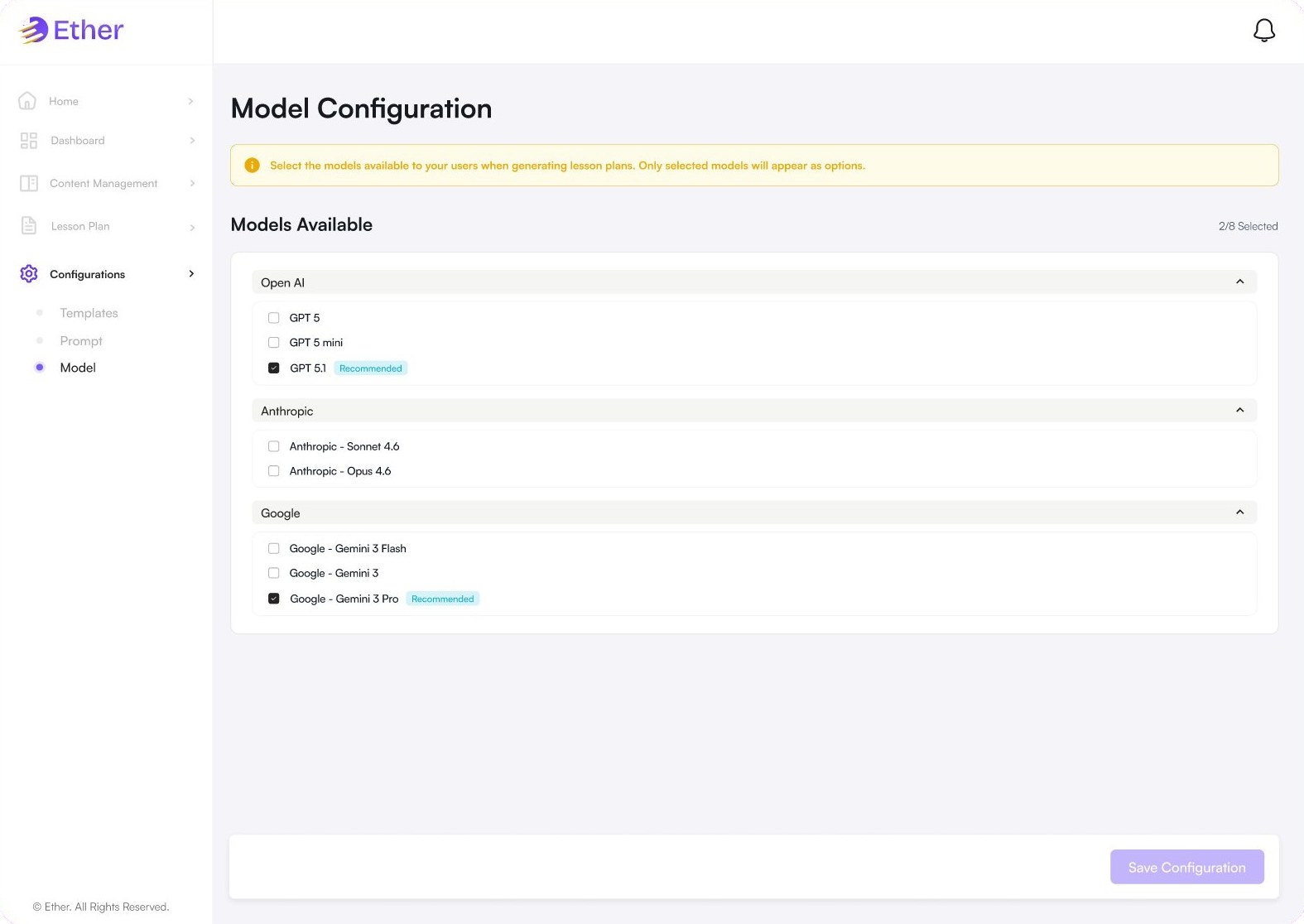Screen dimensions: 1304x924
Task: Open the Templates submenu item
Action: tap(89, 313)
